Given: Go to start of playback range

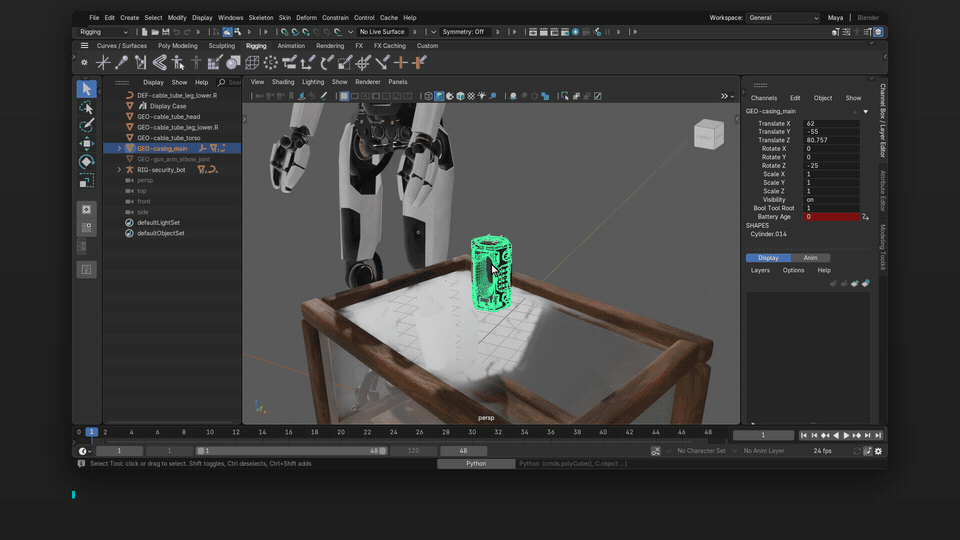Looking at the screenshot, I should point(803,435).
